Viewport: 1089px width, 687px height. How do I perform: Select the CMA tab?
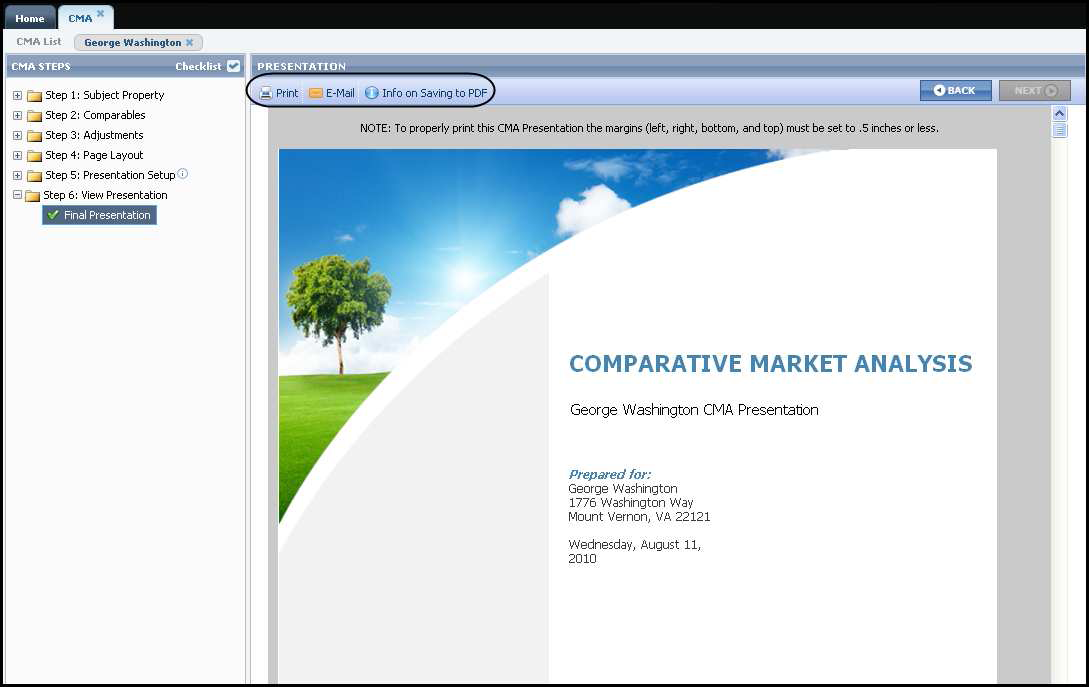coord(80,18)
